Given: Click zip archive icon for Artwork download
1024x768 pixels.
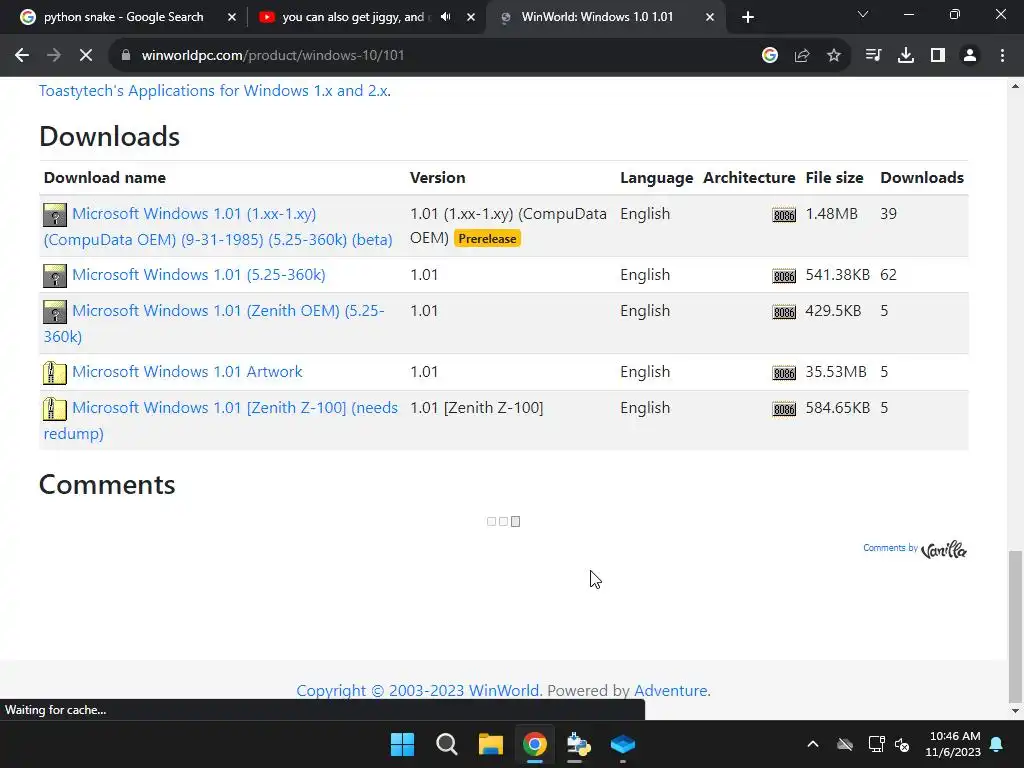Looking at the screenshot, I should click(x=55, y=373).
